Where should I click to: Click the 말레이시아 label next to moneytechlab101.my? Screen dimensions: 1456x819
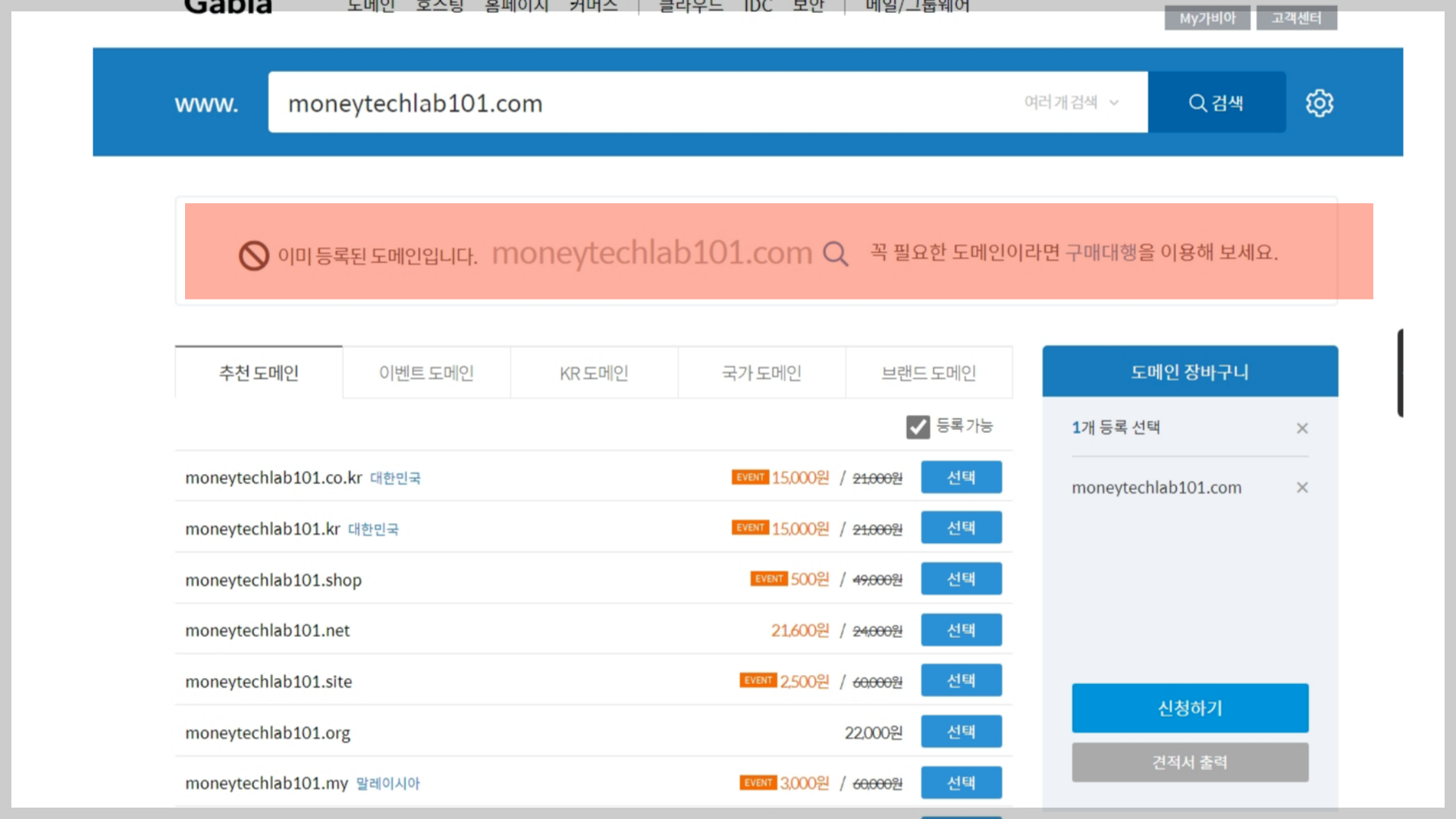[388, 783]
